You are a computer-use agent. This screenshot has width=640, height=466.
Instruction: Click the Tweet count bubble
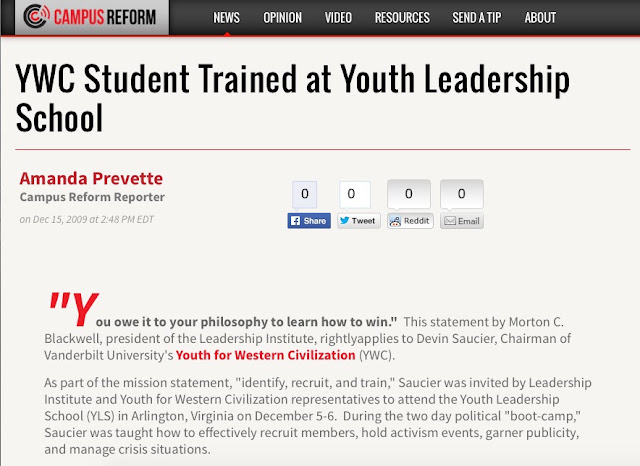tap(355, 194)
